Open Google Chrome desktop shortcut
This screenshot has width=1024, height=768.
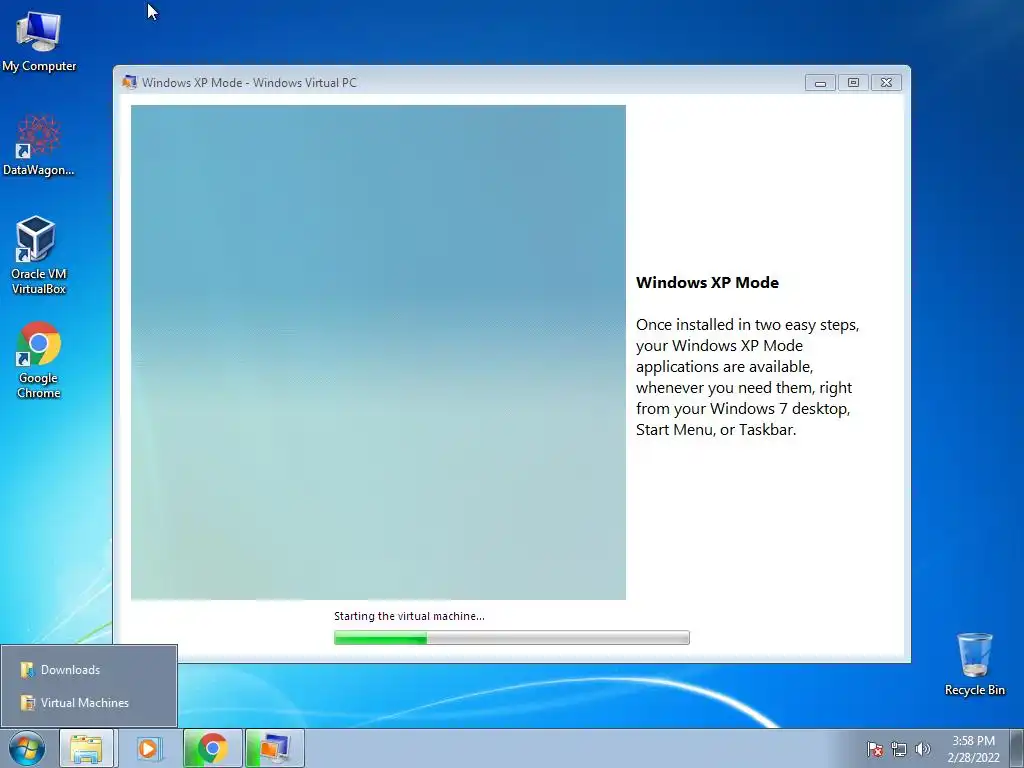click(39, 359)
